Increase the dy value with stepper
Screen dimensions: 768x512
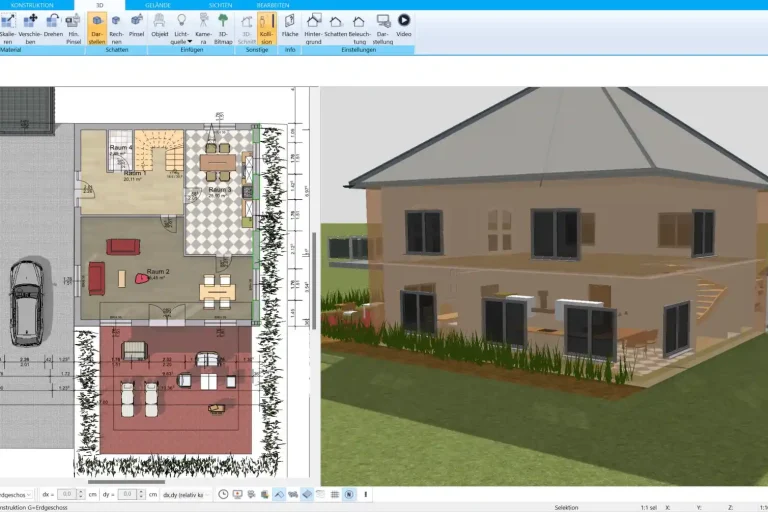[x=141, y=492]
